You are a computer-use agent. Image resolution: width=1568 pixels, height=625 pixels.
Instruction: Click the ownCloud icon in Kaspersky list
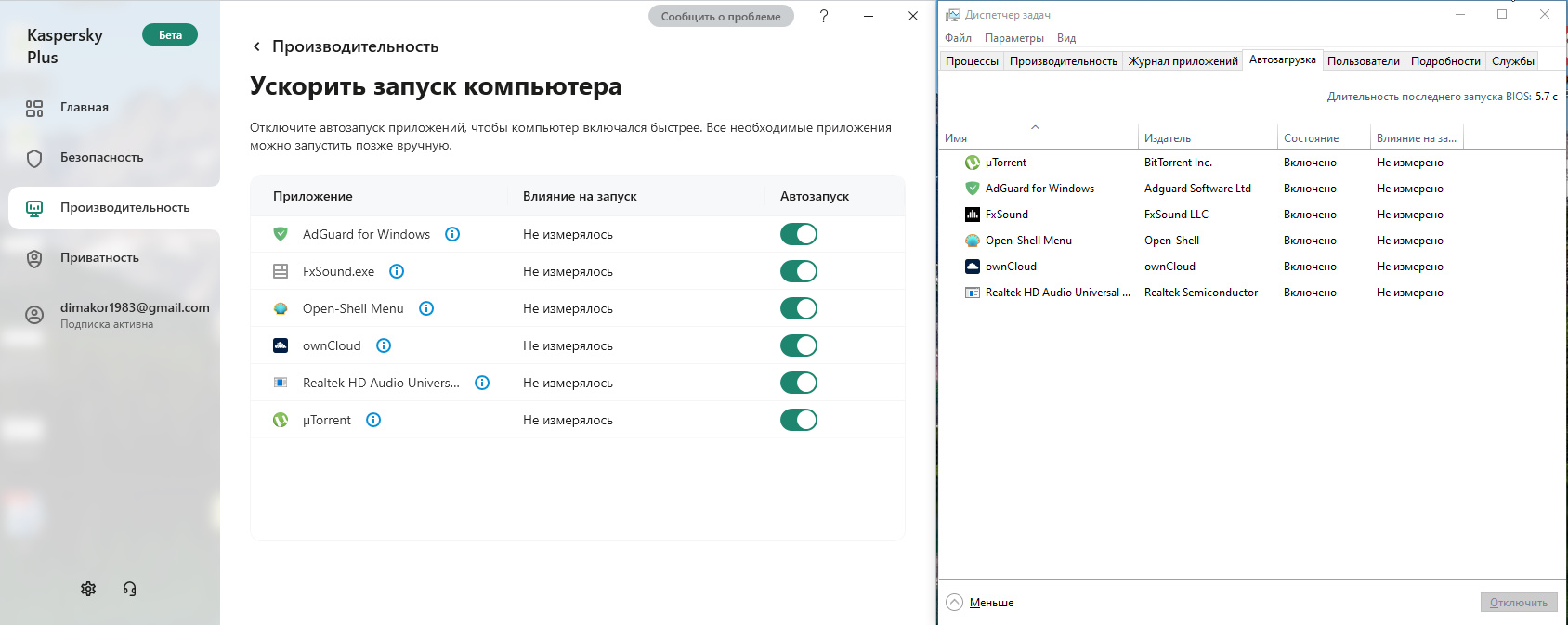click(281, 345)
